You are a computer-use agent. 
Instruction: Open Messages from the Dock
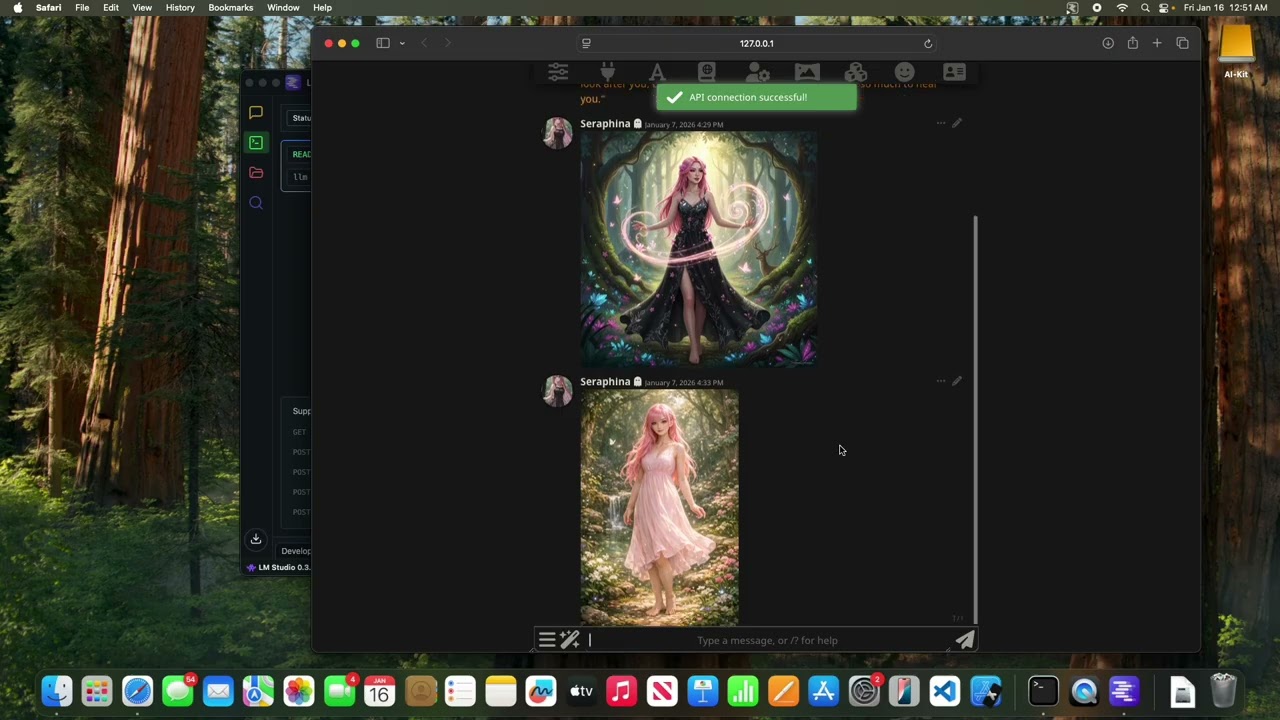point(178,691)
